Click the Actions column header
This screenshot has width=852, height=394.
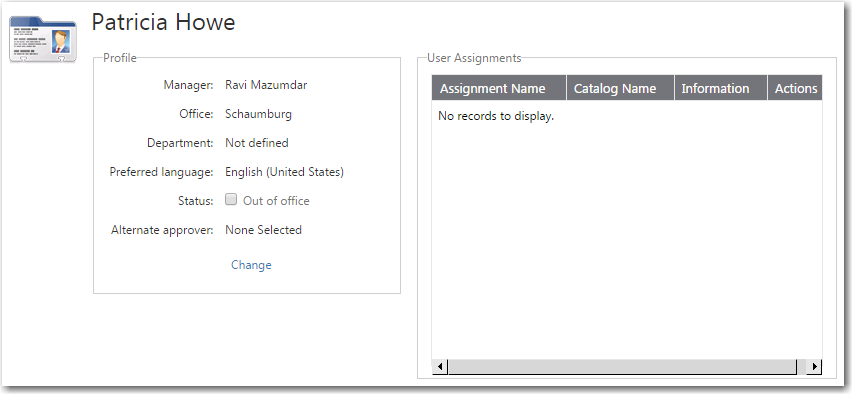(795, 88)
